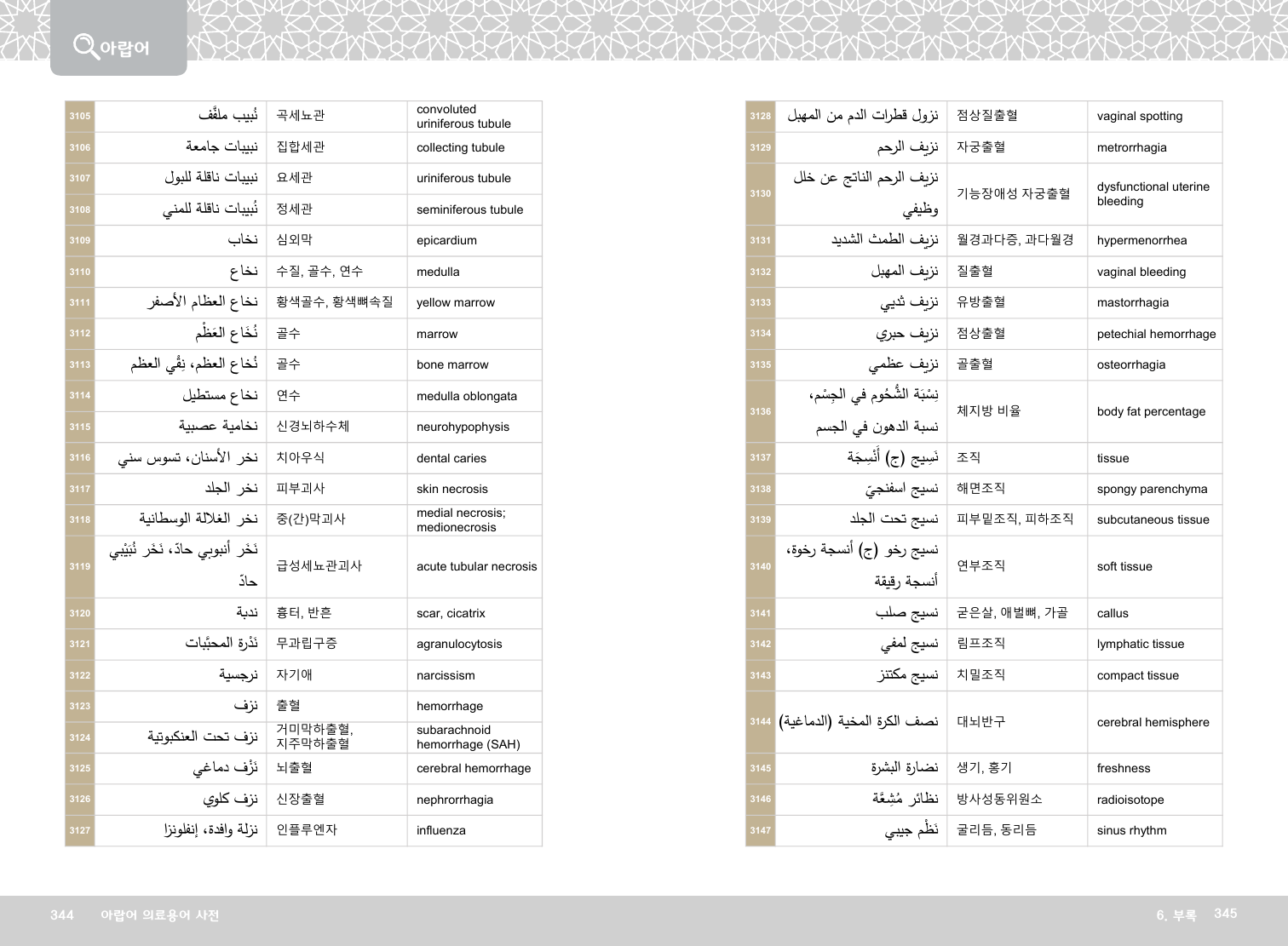Select the 'petechial hemorrhage' term
The width and height of the screenshot is (1288, 946).
click(1156, 334)
